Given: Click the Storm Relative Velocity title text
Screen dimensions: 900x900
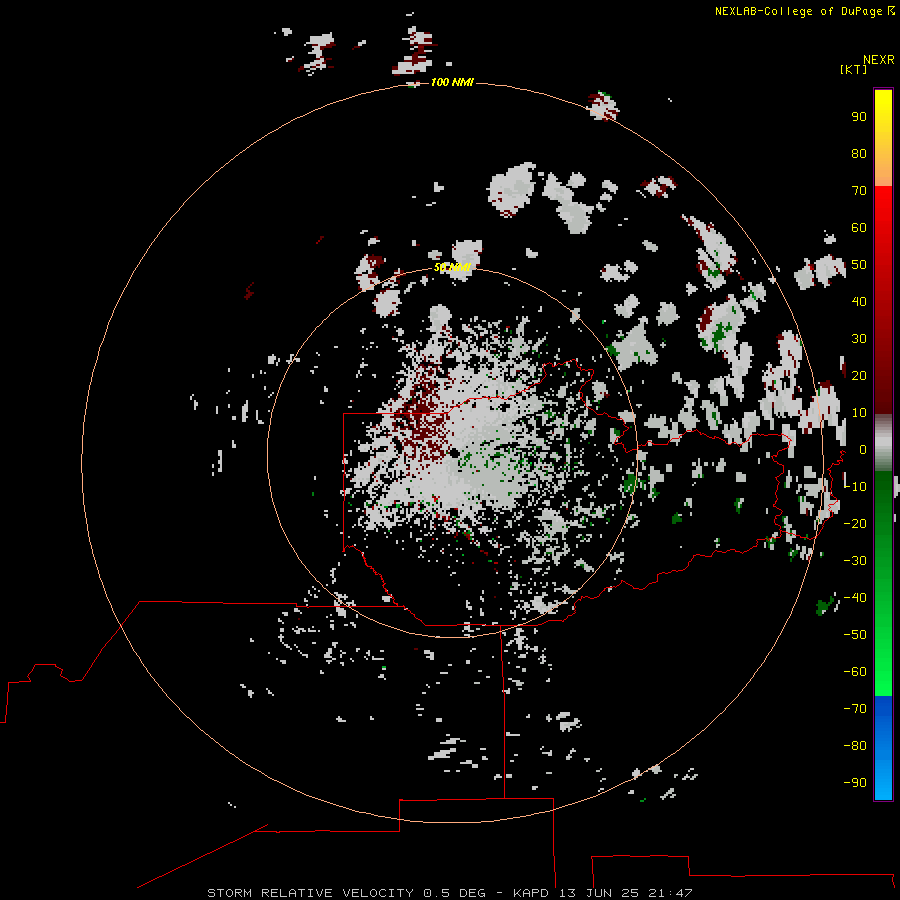Looking at the screenshot, I should coord(311,893).
